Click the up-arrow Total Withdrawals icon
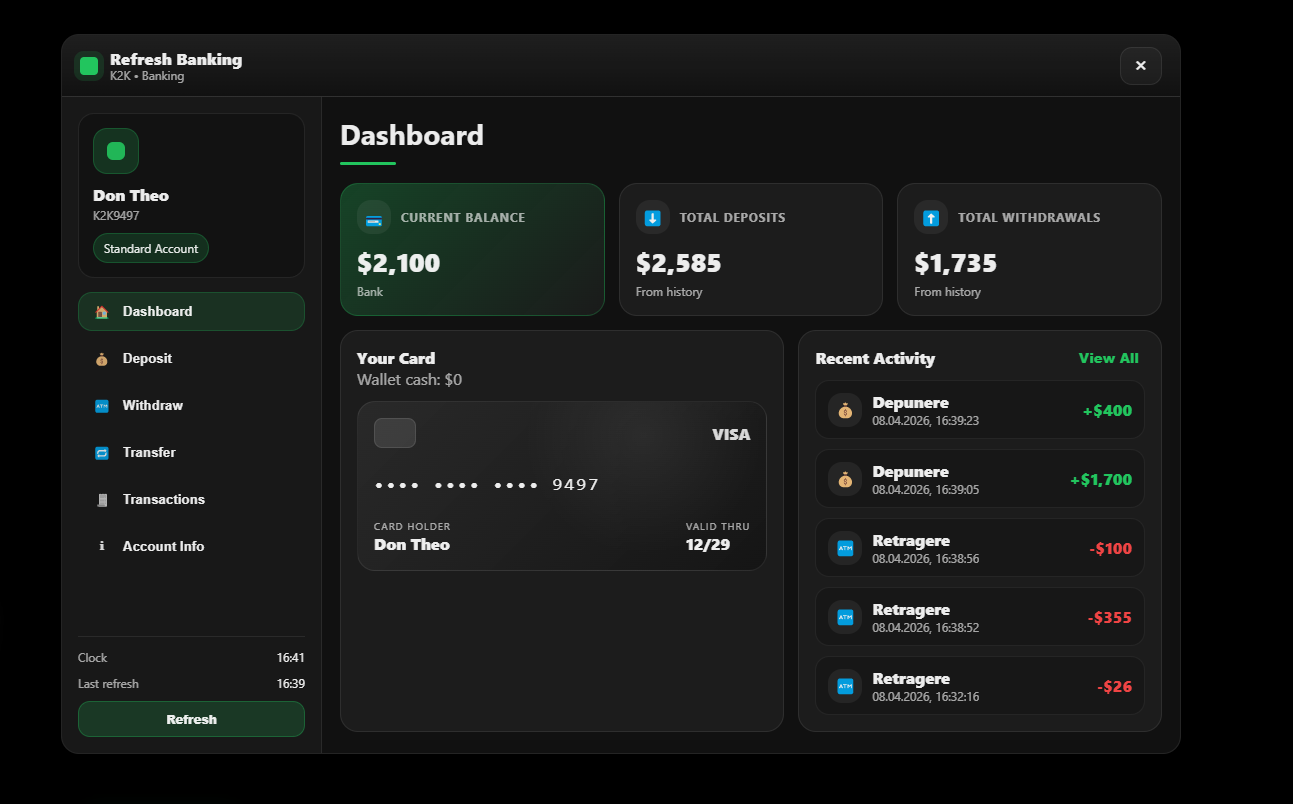The height and width of the screenshot is (804, 1293). pos(931,218)
